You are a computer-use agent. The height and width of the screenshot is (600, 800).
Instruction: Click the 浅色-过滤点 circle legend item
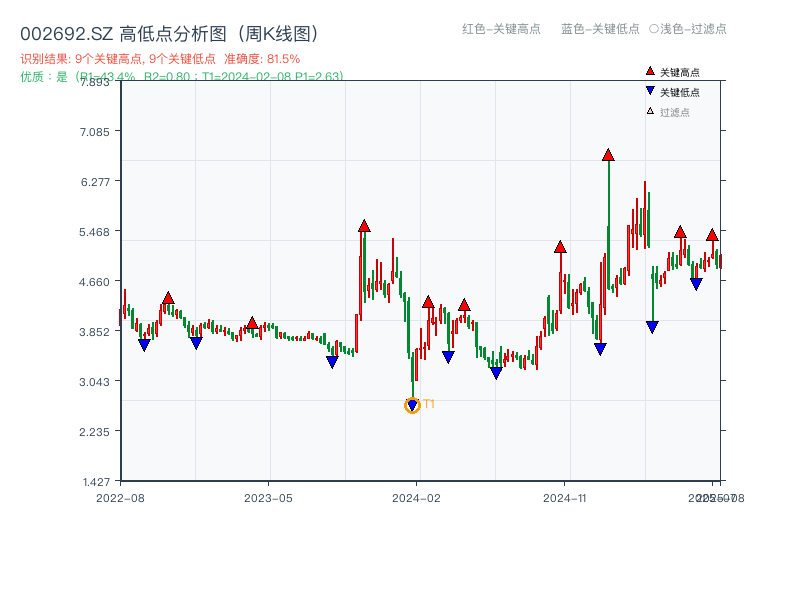[688, 29]
